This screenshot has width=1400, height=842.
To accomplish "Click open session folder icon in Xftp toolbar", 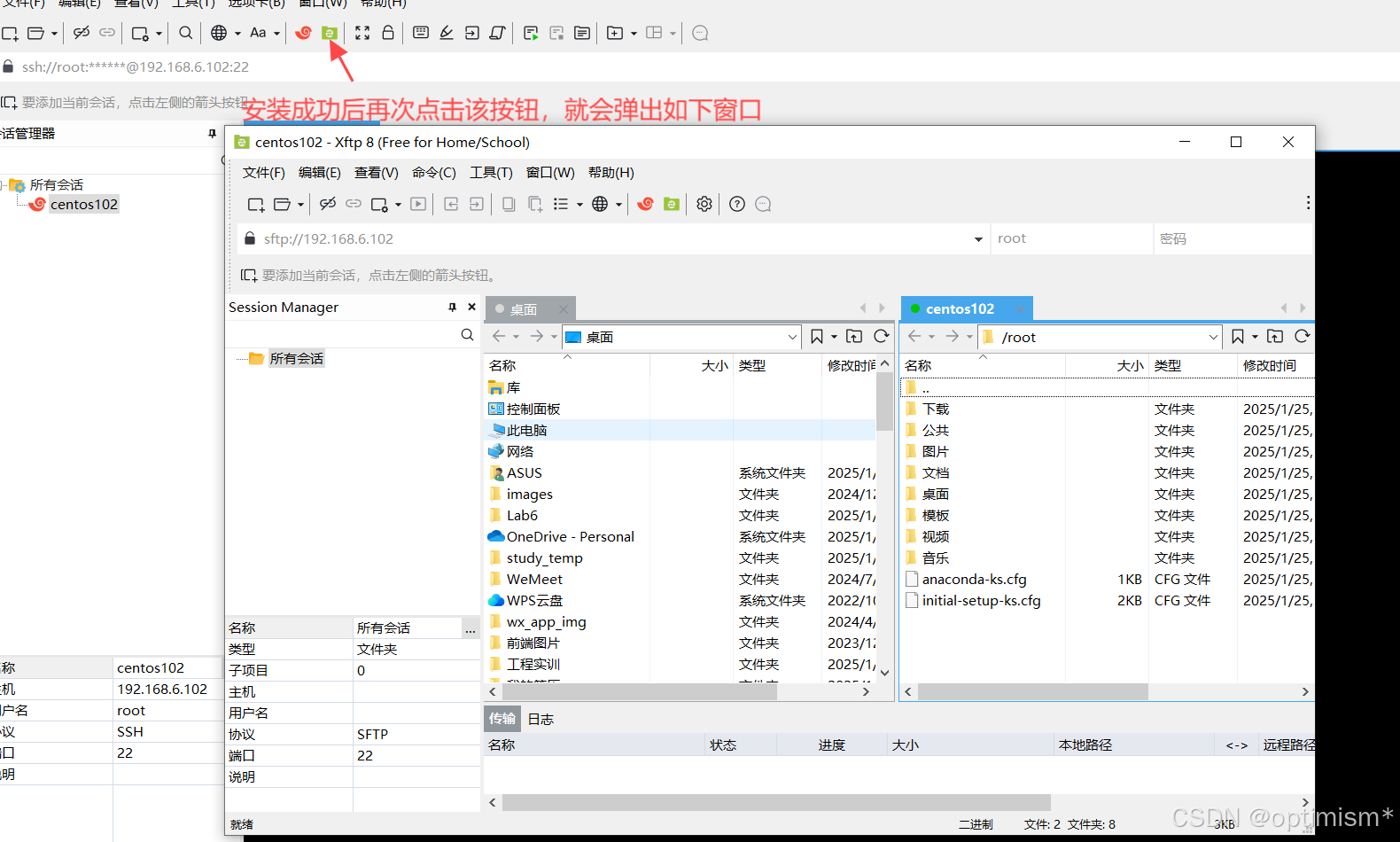I will click(x=282, y=204).
